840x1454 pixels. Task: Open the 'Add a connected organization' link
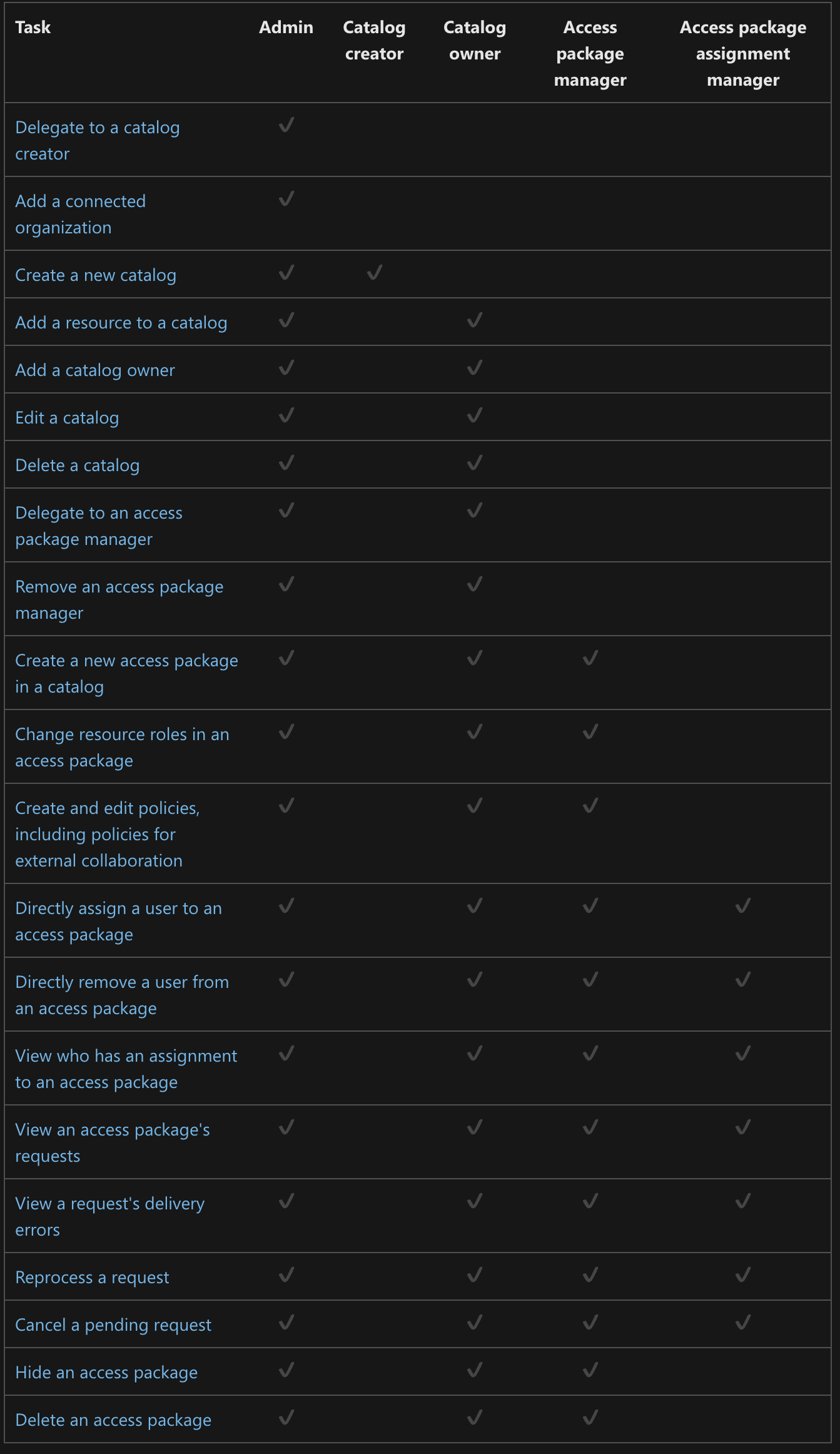[x=80, y=214]
